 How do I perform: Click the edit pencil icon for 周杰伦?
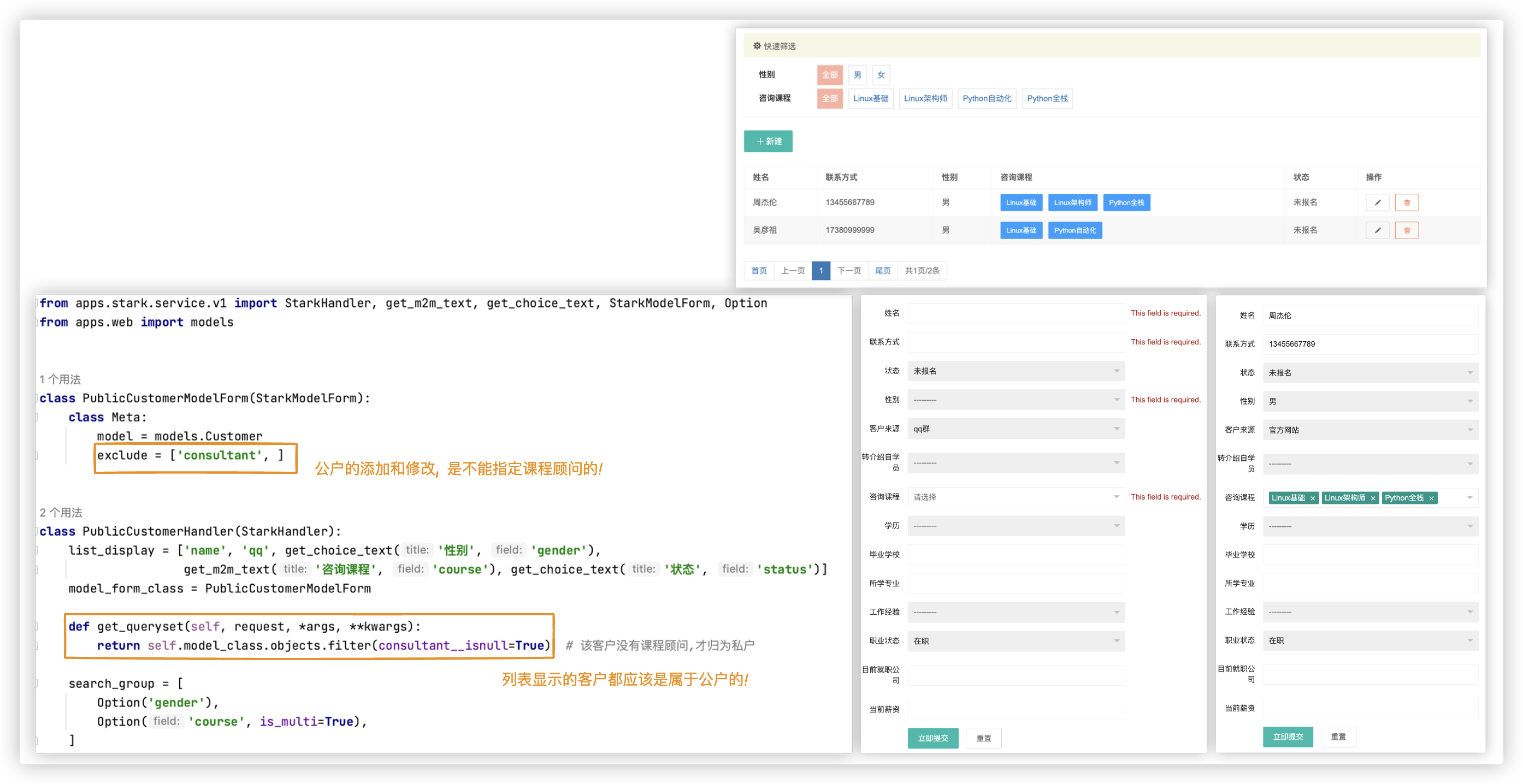[x=1377, y=203]
